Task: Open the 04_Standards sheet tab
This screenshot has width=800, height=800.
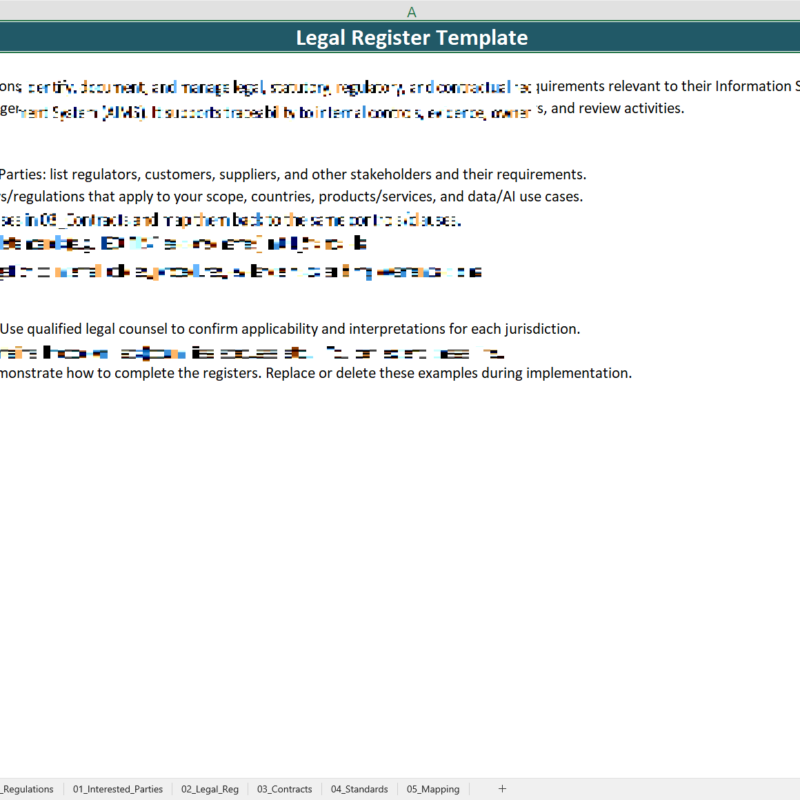Action: click(358, 789)
